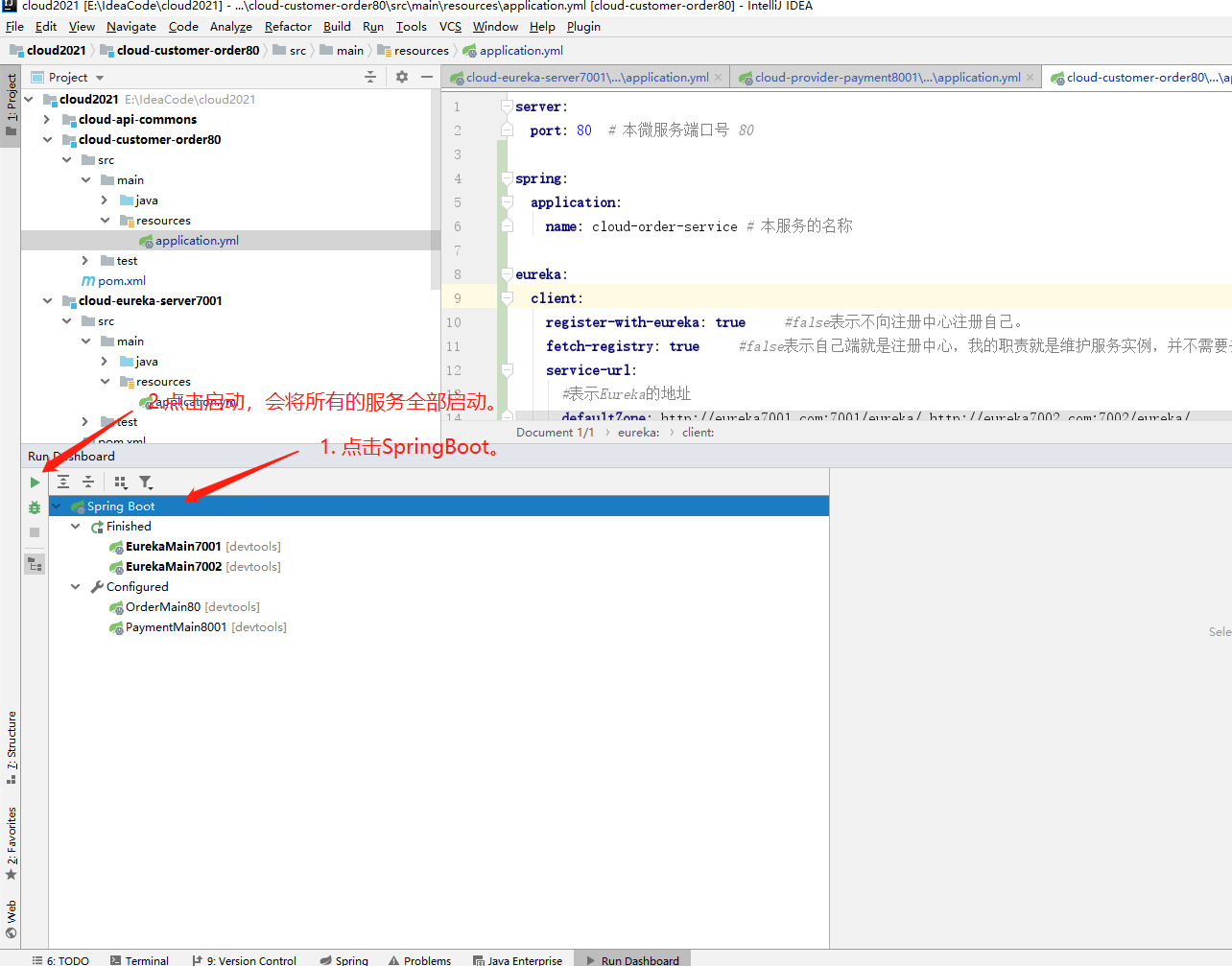Collapse the cloud2021 root project node
Image resolution: width=1232 pixels, height=966 pixels.
[28, 99]
